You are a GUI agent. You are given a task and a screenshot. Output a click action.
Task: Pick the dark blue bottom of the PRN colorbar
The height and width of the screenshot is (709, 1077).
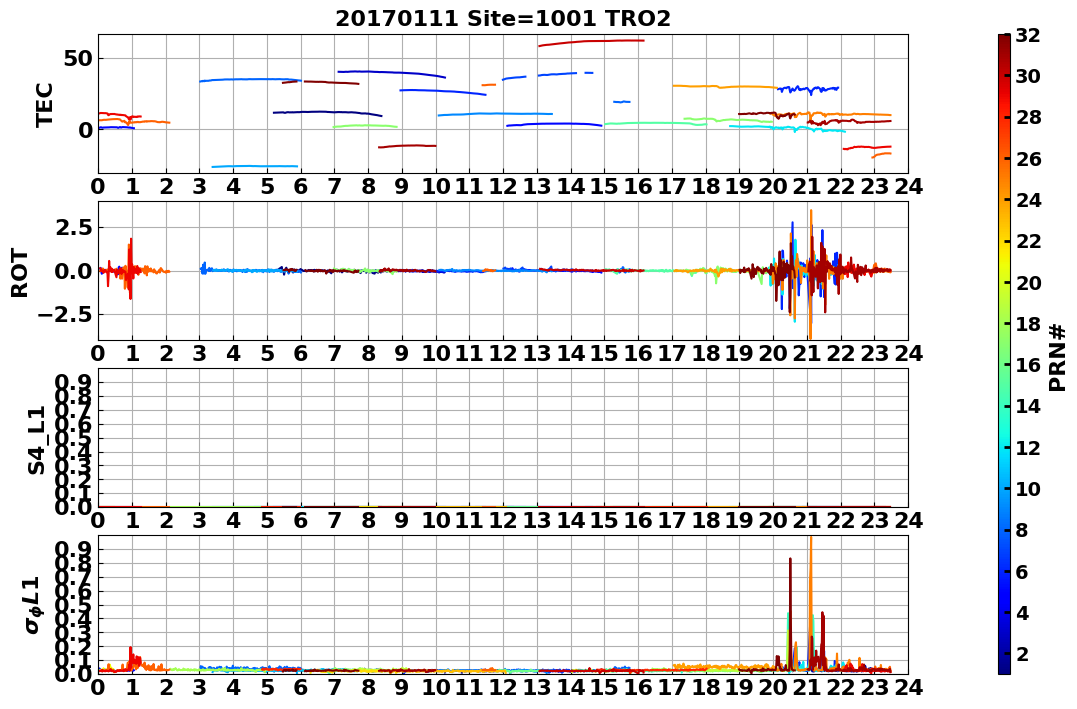(x=1004, y=666)
